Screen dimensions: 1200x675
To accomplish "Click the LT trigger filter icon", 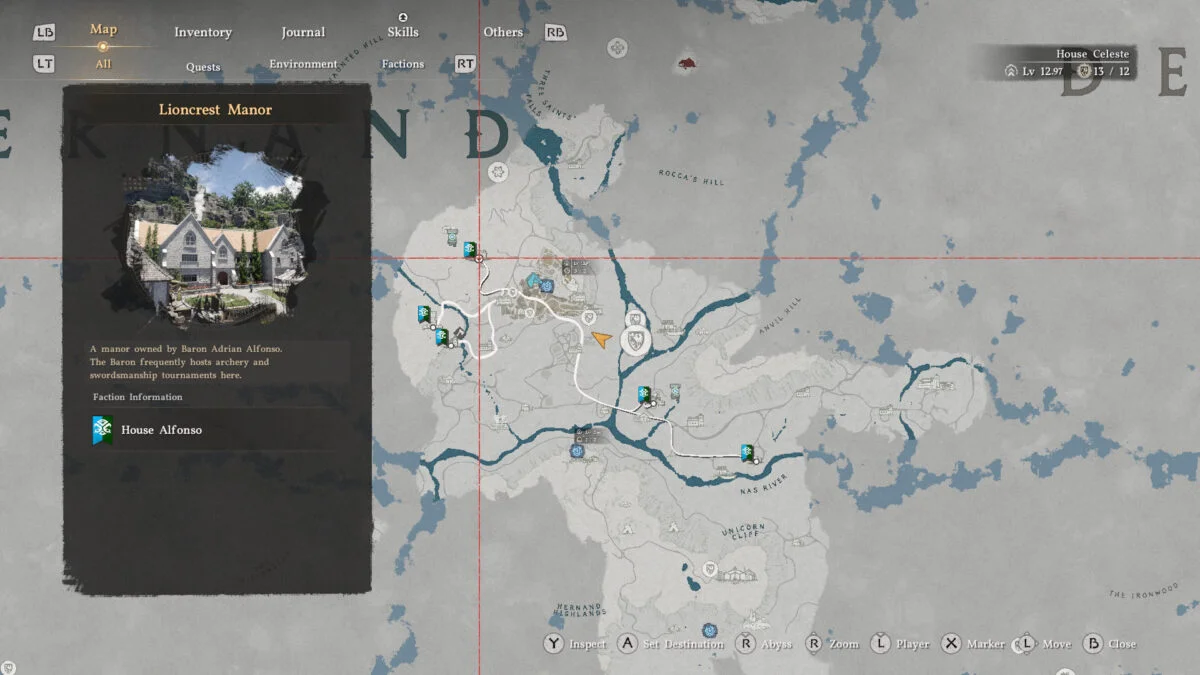I will [45, 64].
